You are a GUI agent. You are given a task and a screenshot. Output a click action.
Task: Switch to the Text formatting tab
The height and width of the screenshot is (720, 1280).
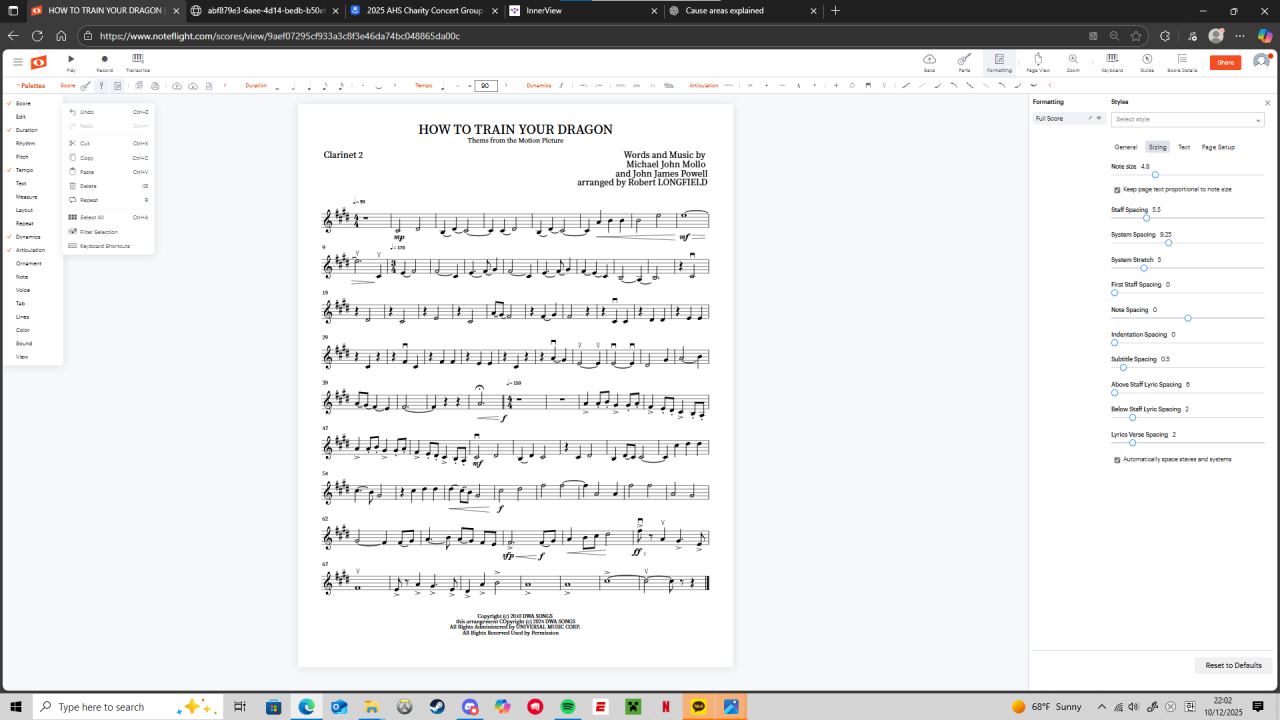(1184, 147)
